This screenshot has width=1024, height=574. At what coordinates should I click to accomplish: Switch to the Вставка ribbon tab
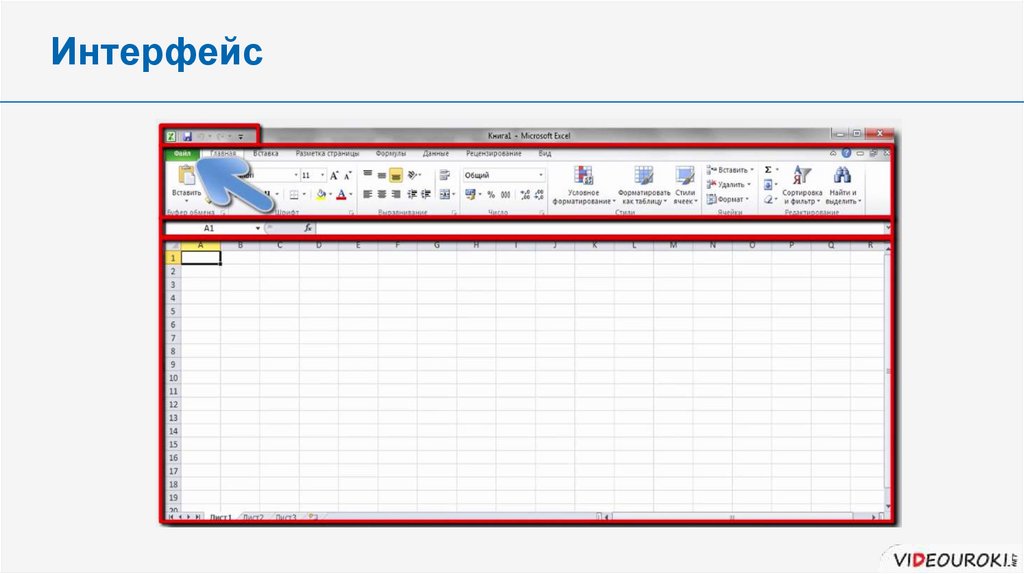[x=266, y=154]
